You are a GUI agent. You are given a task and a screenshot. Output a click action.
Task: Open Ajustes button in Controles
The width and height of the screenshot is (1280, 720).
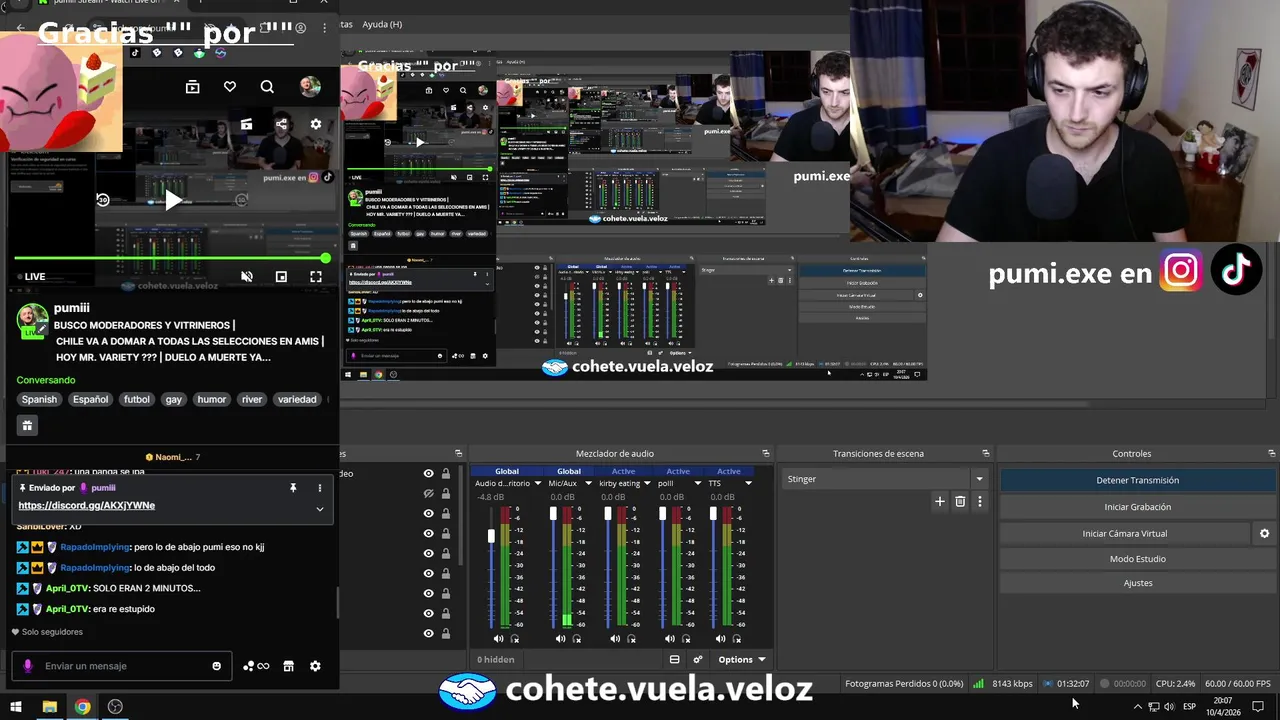pyautogui.click(x=1137, y=583)
